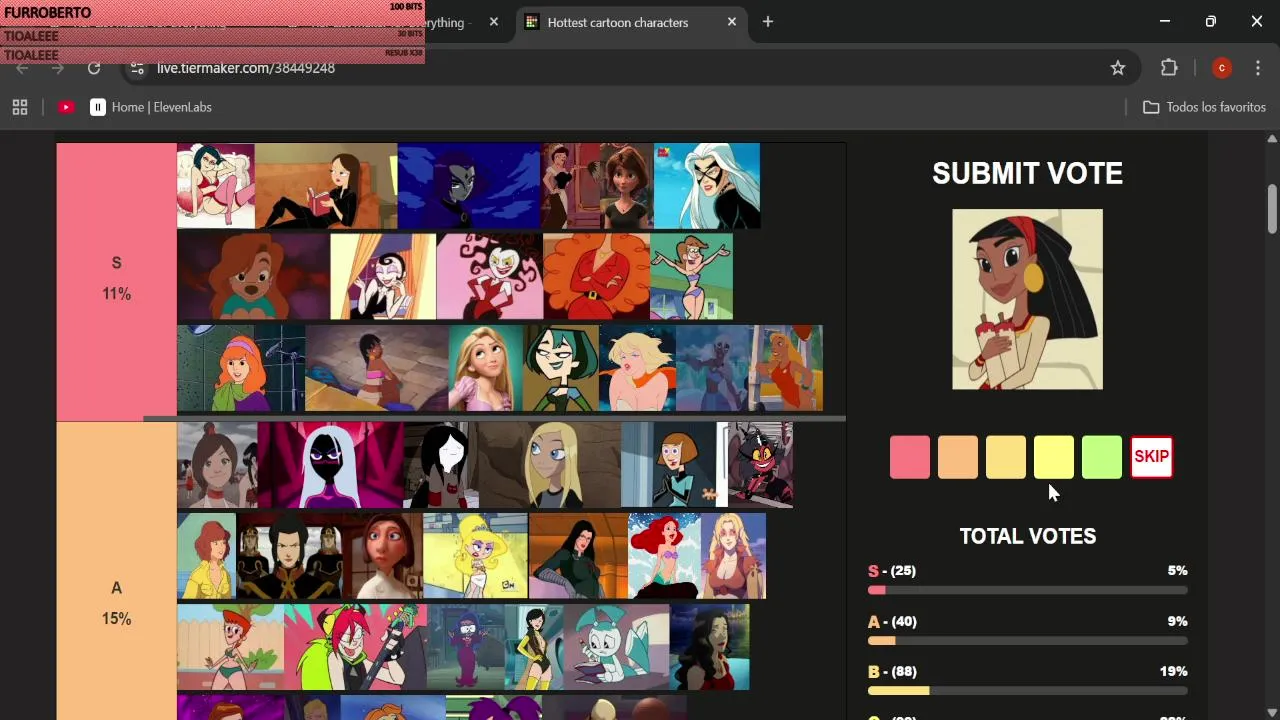Click the scrollbar up arrow
Viewport: 1280px width, 720px height.
tap(1272, 138)
